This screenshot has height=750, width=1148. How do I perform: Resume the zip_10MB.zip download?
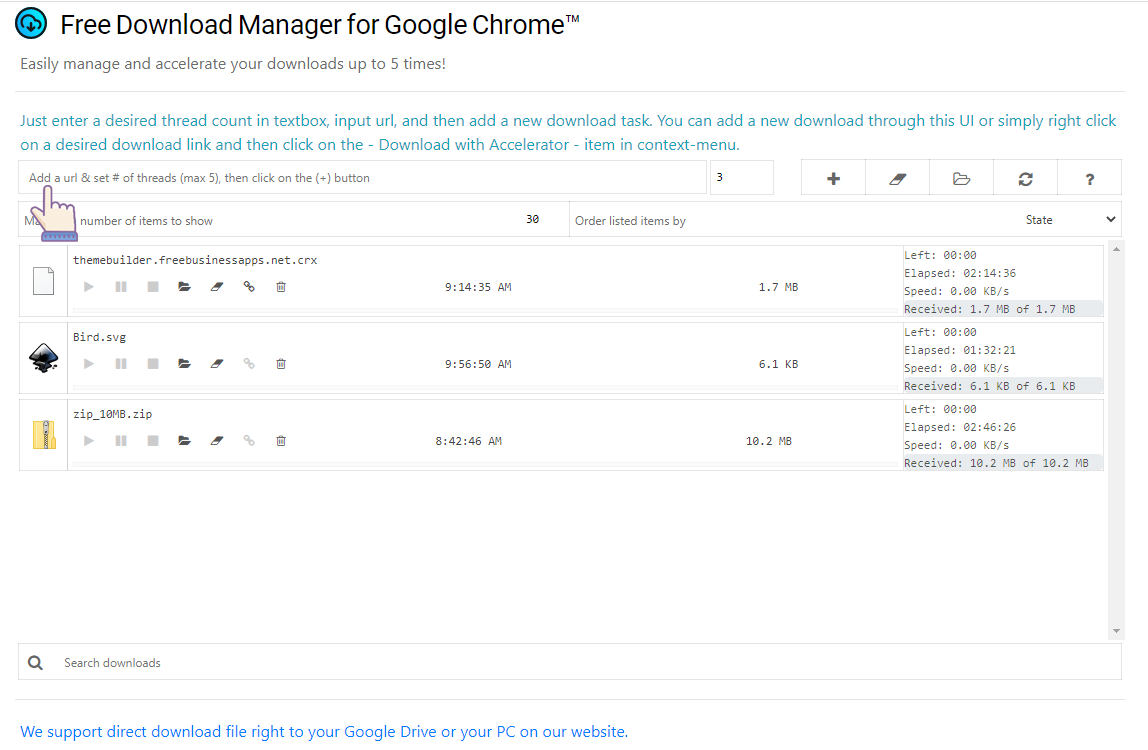pos(89,441)
